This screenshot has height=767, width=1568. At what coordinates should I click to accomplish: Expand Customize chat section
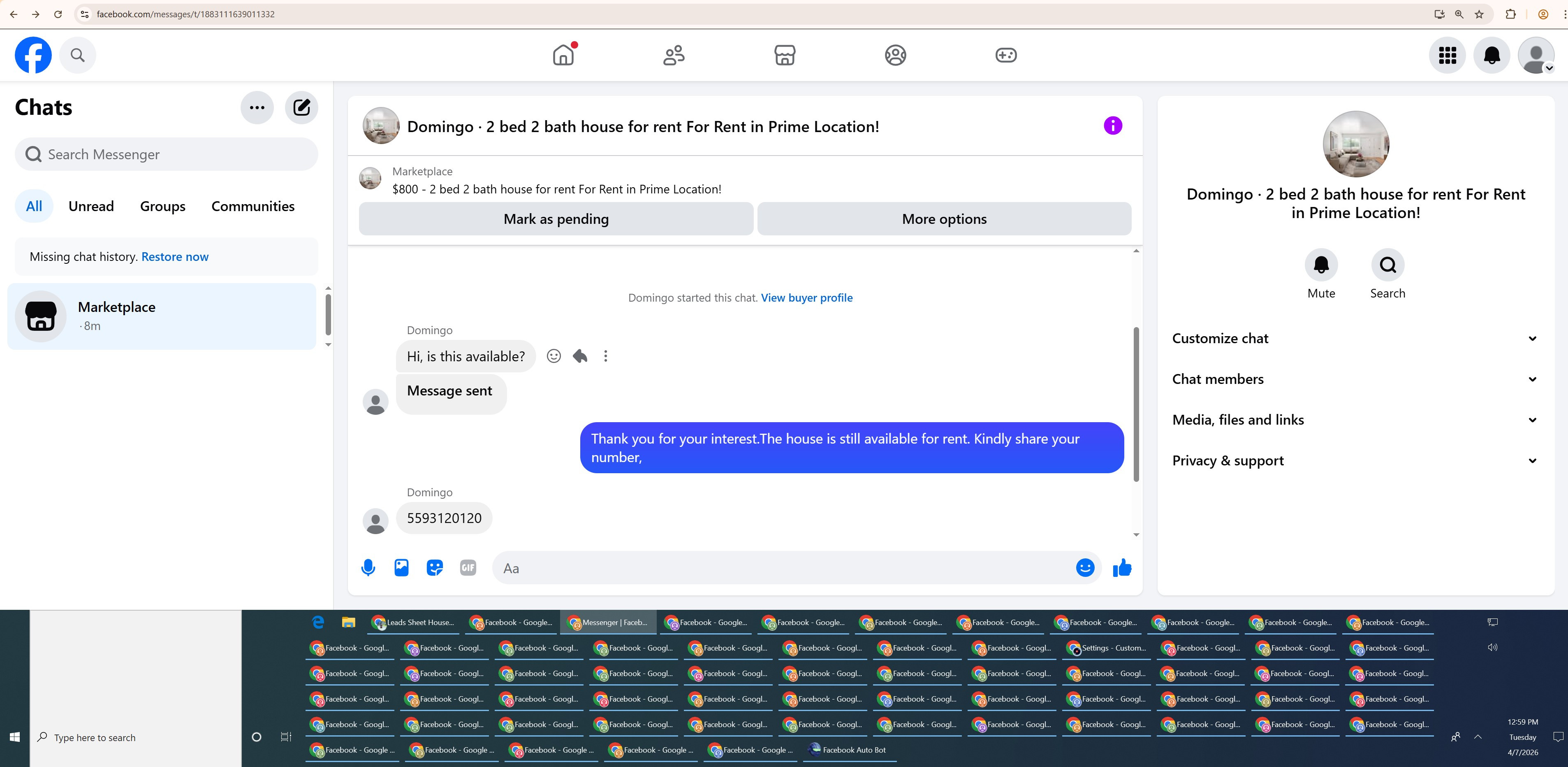(x=1355, y=338)
